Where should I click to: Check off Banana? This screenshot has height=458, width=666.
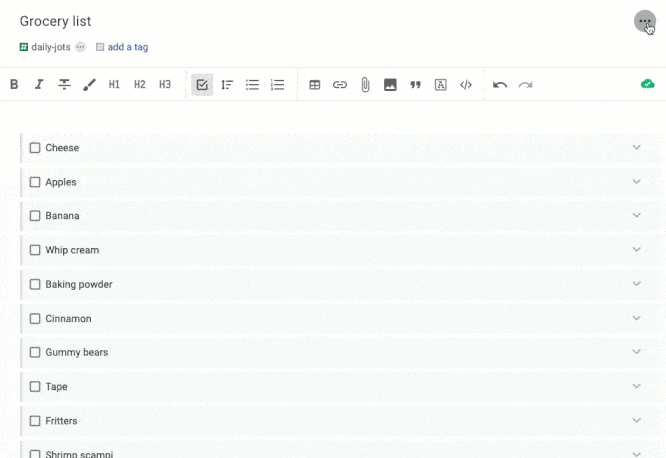pyautogui.click(x=35, y=216)
